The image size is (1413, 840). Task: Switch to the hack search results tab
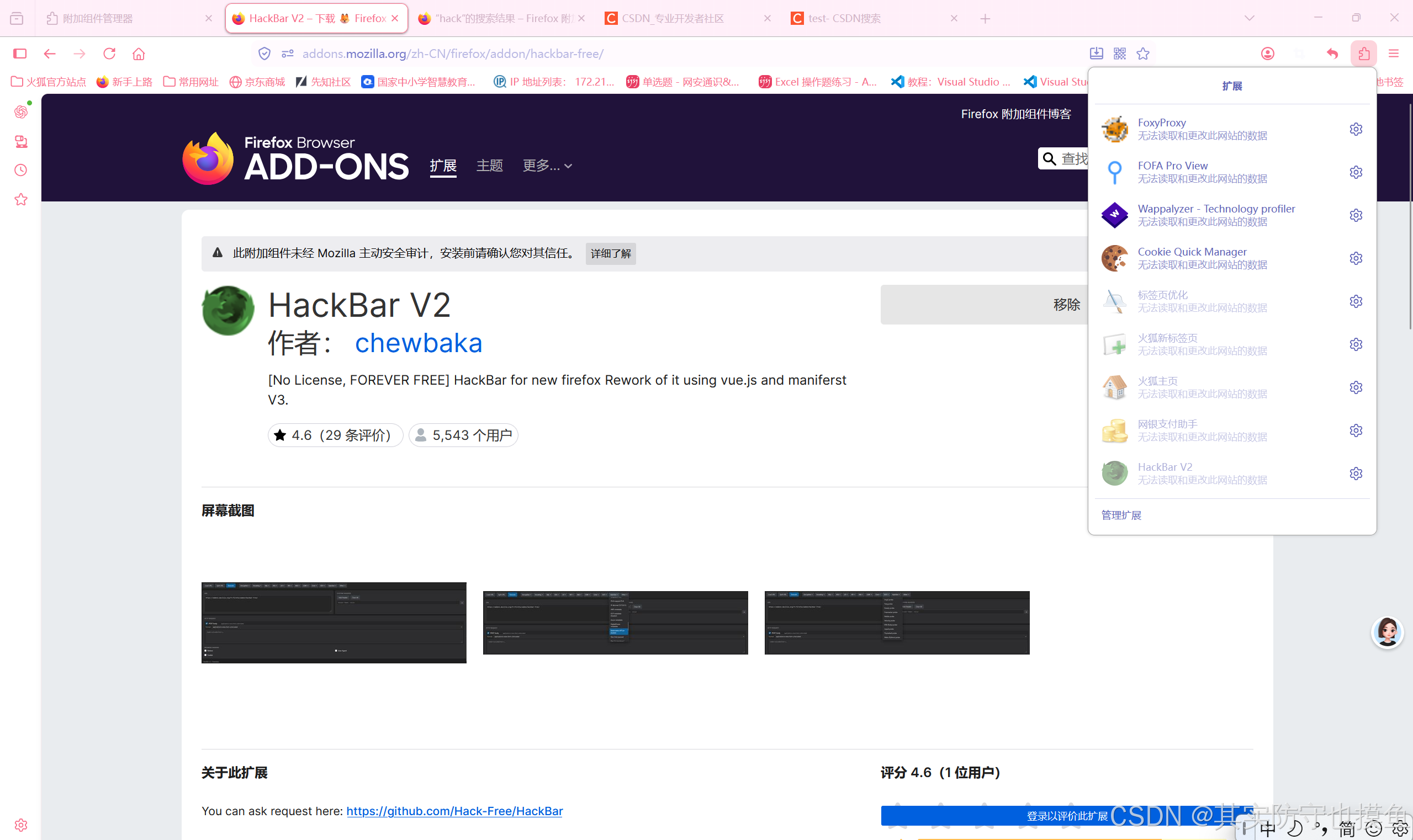click(502, 19)
